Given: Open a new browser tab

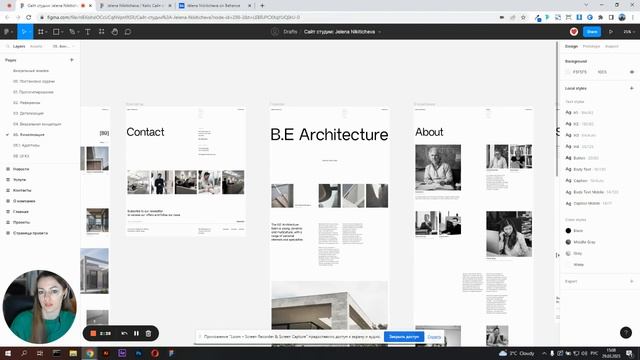Looking at the screenshot, I should 262,6.
